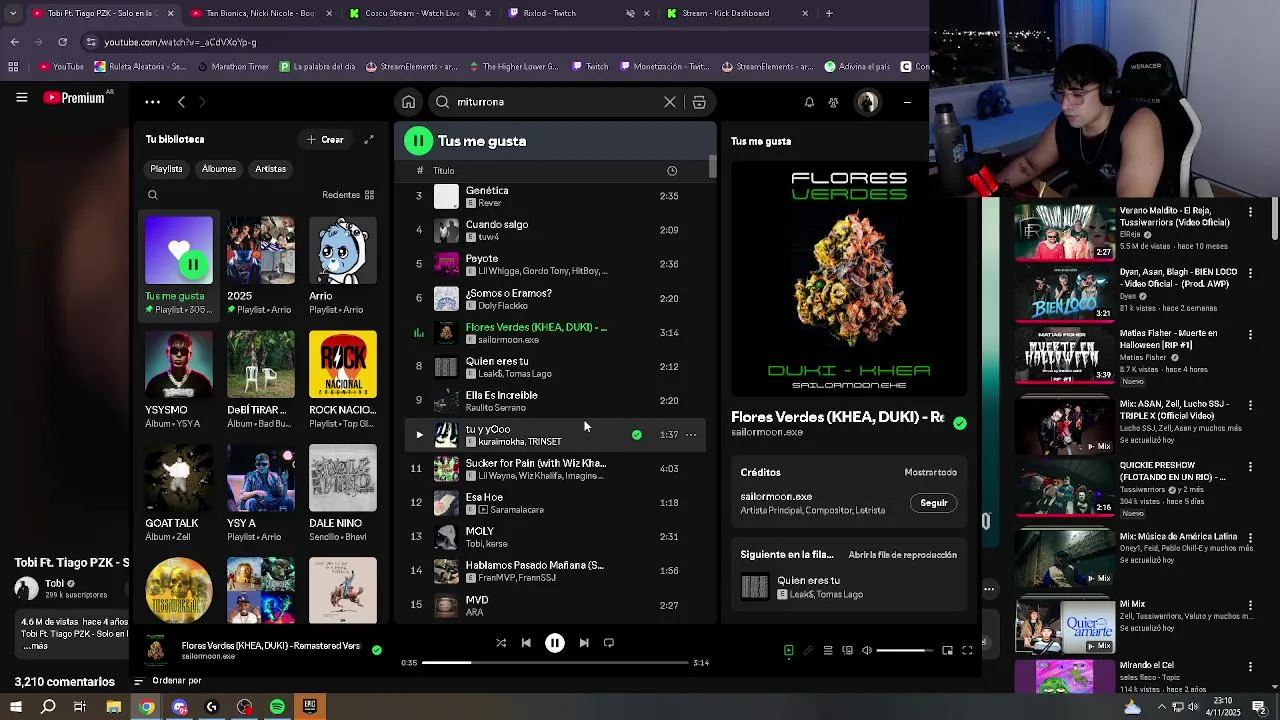Filter library by Artistas

coord(270,169)
